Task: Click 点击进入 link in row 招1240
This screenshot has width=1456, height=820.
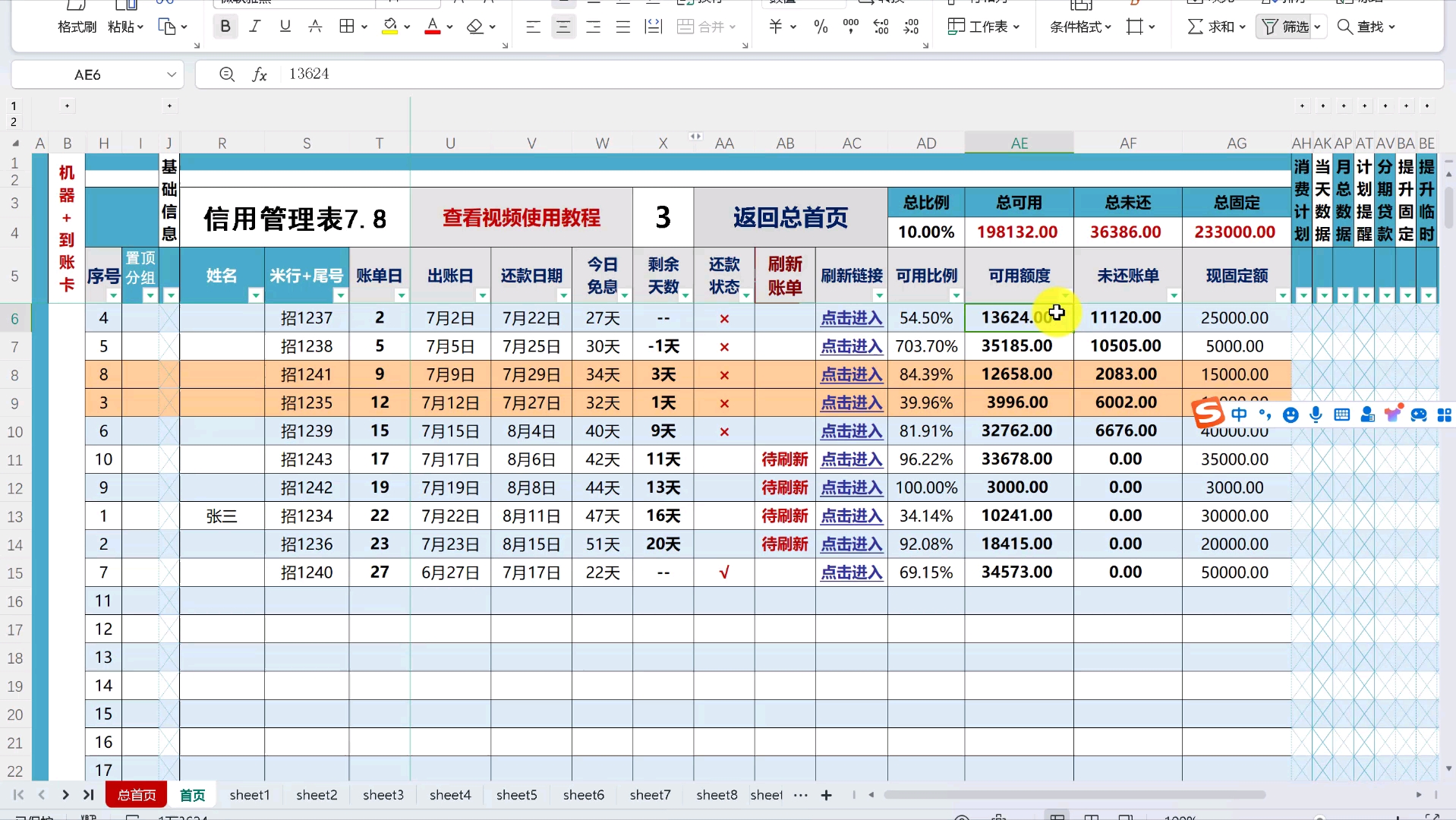Action: [852, 572]
